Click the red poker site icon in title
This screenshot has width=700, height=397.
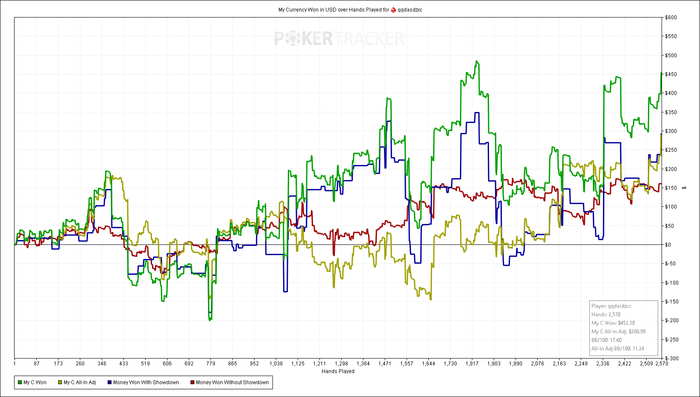coord(393,9)
